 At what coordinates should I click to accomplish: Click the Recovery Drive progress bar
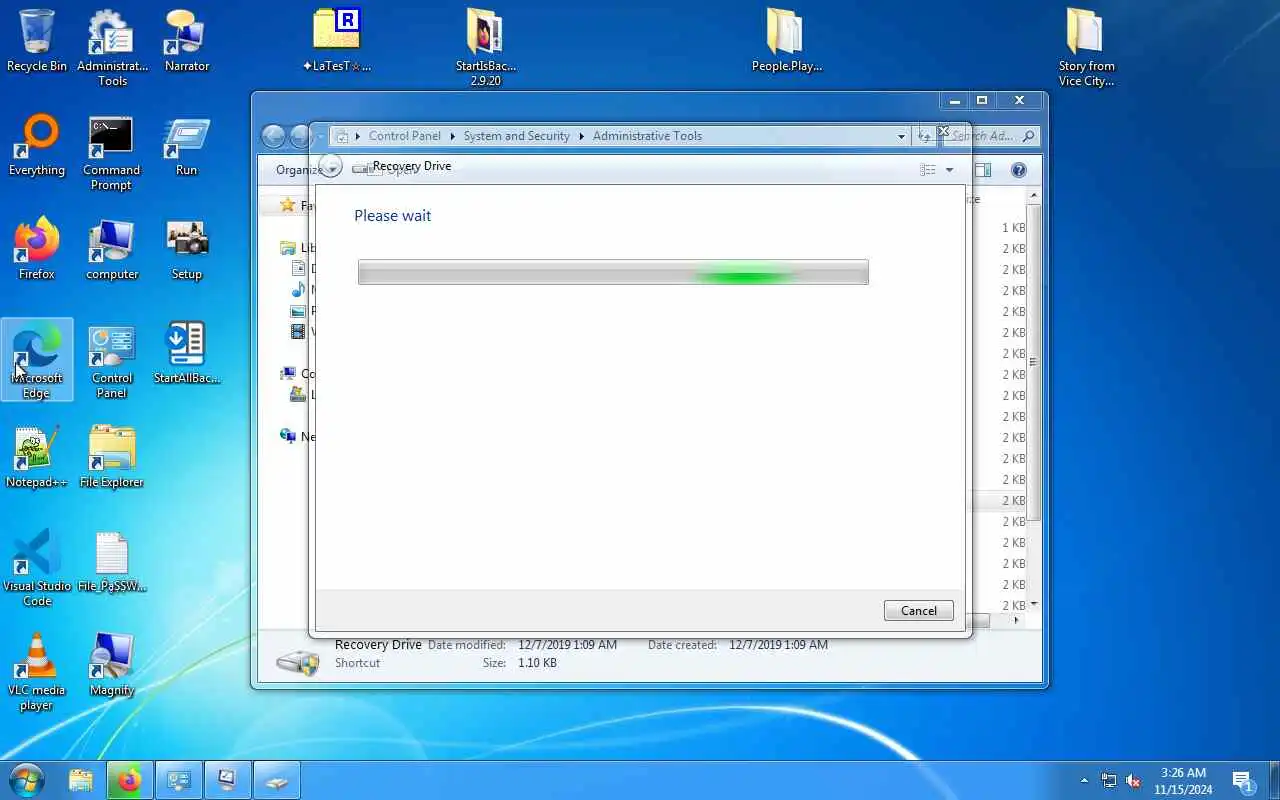click(613, 272)
